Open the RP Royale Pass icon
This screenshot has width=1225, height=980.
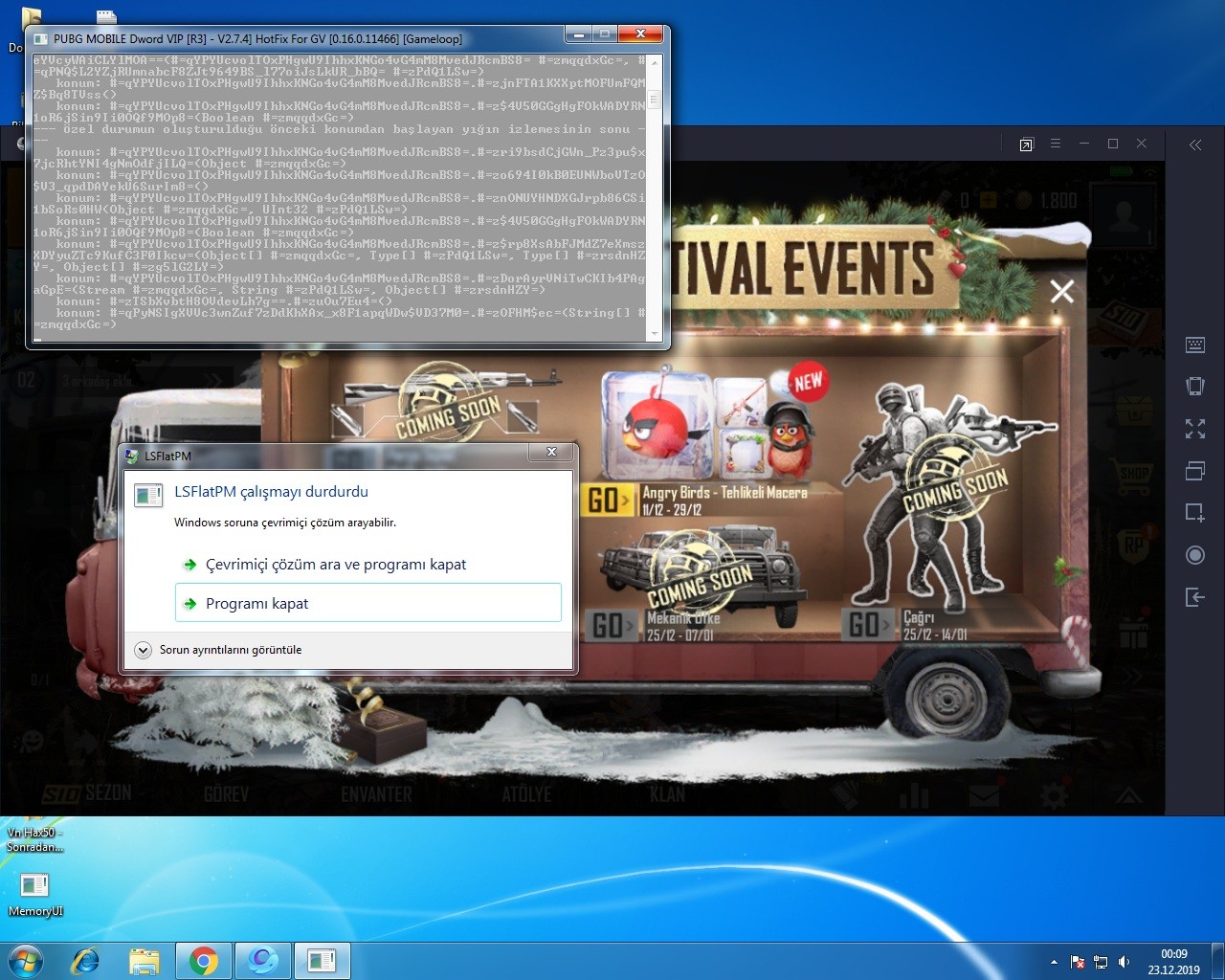[x=1134, y=546]
